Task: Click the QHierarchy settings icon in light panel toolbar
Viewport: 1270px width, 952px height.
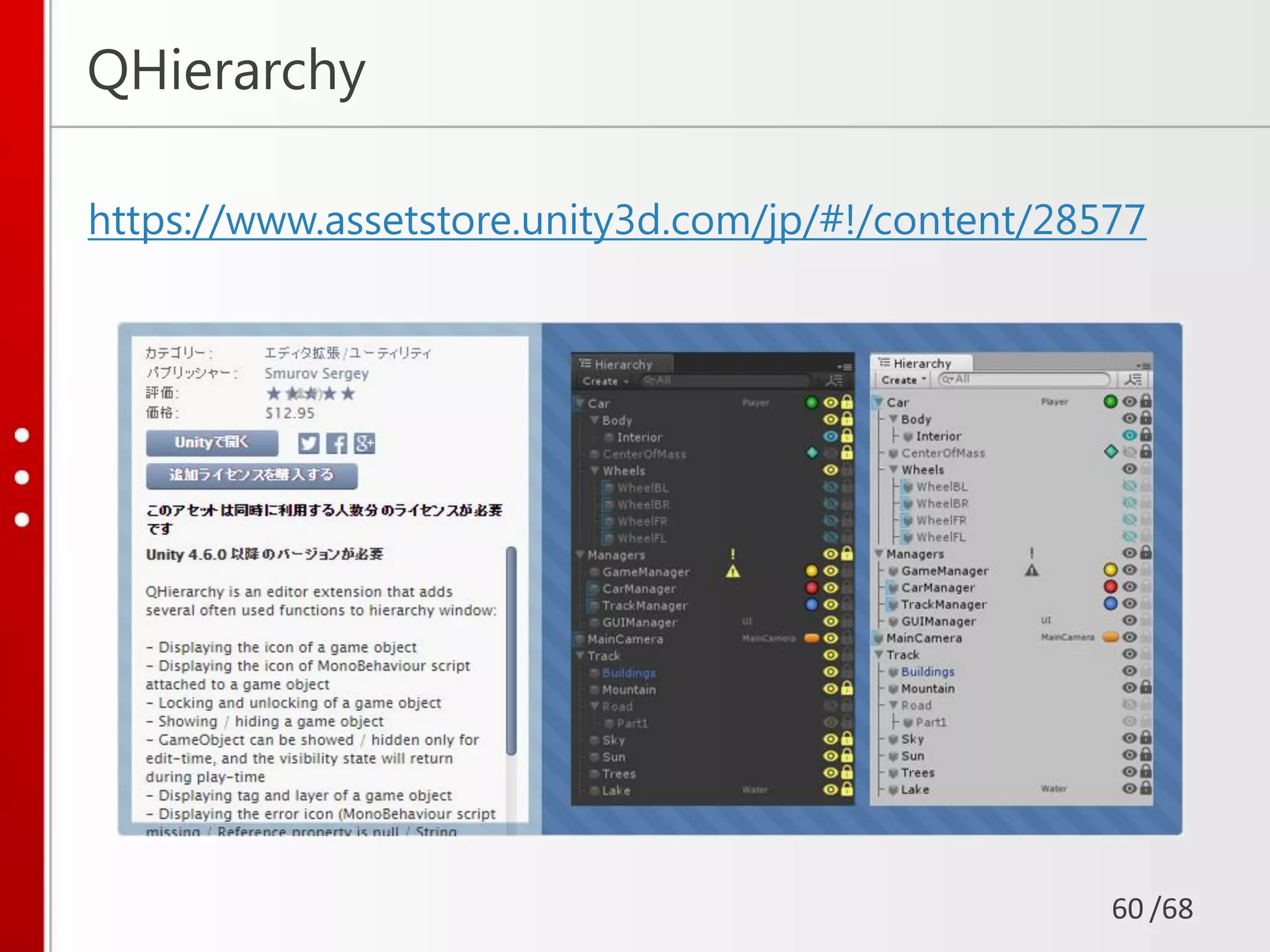Action: pos(1133,379)
